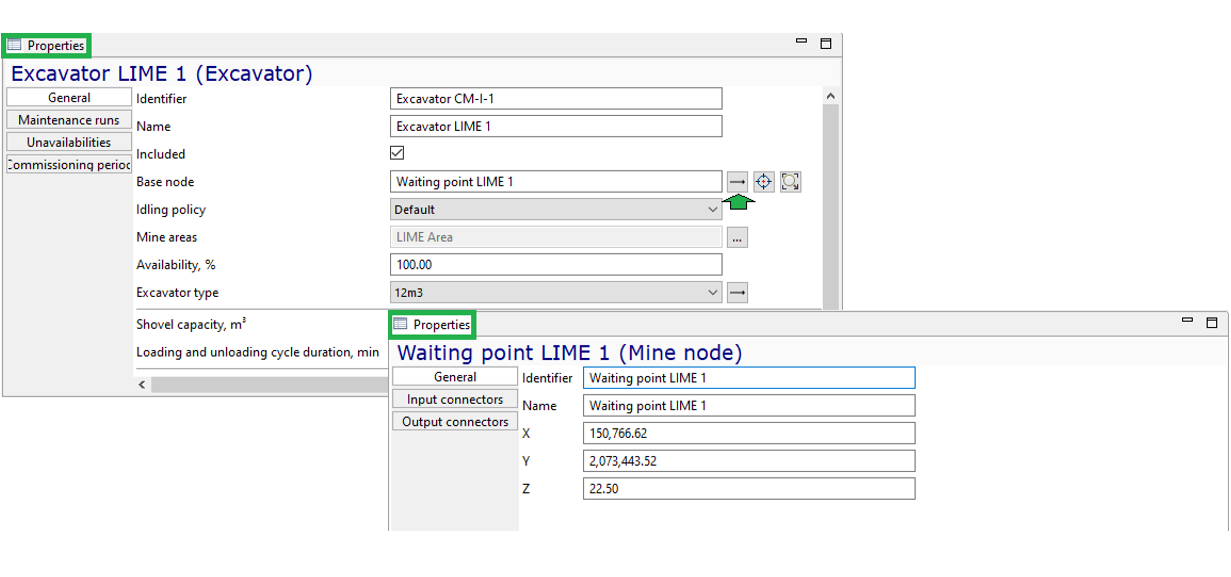The height and width of the screenshot is (577, 1231).
Task: Click the locate crosshair icon beside Base node
Action: pos(764,181)
